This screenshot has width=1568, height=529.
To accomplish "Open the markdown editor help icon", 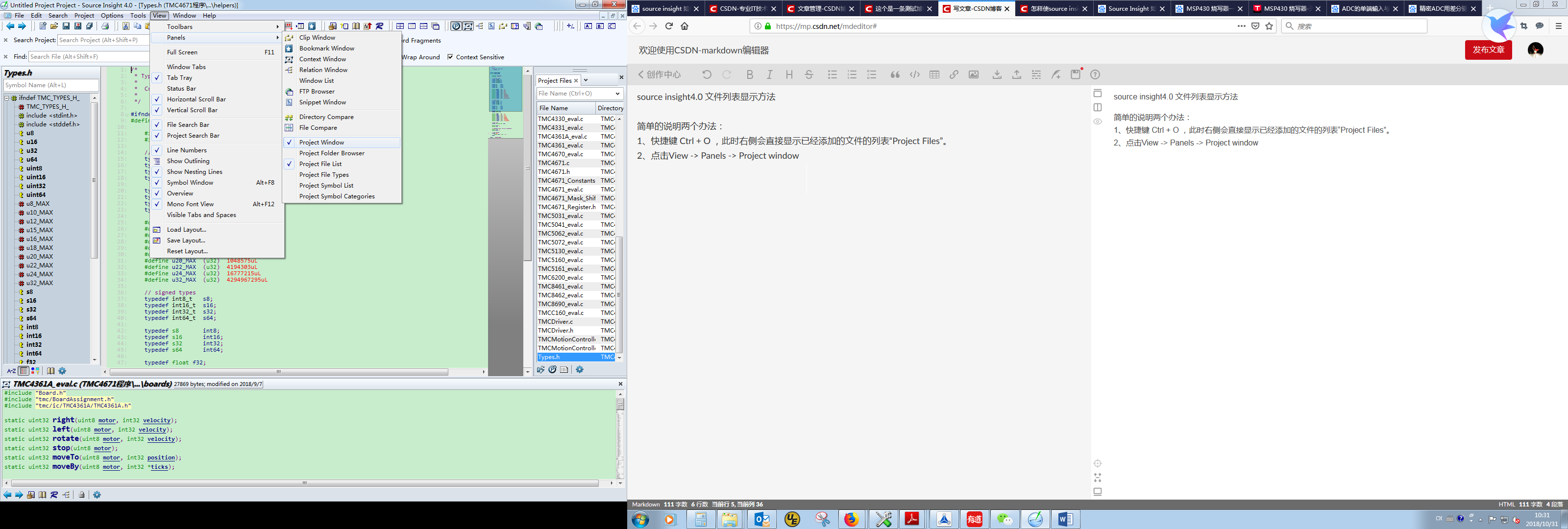I will [x=1095, y=74].
